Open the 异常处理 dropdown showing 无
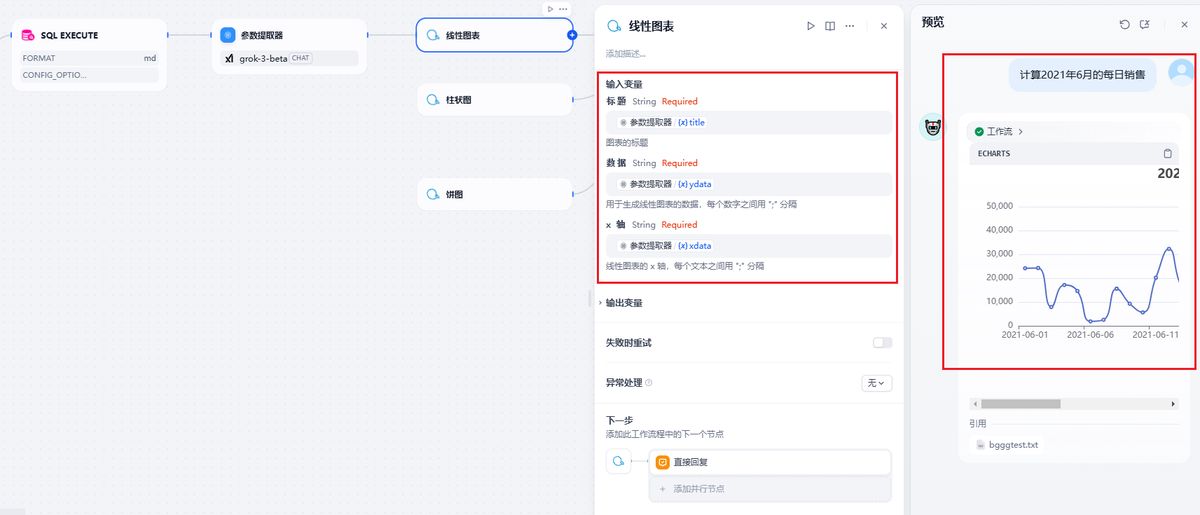1200x515 pixels. pos(877,383)
